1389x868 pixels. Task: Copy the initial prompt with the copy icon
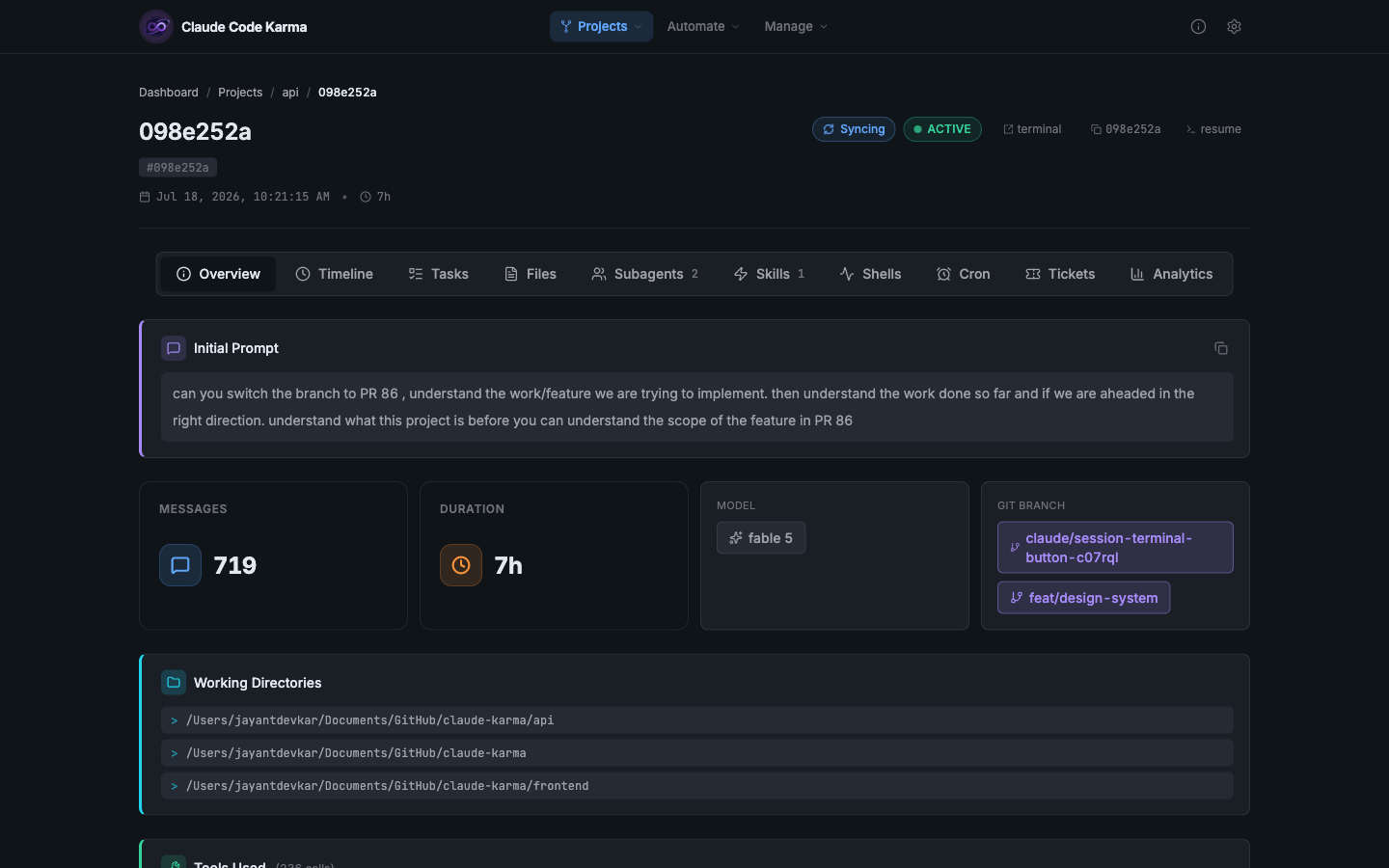1221,348
